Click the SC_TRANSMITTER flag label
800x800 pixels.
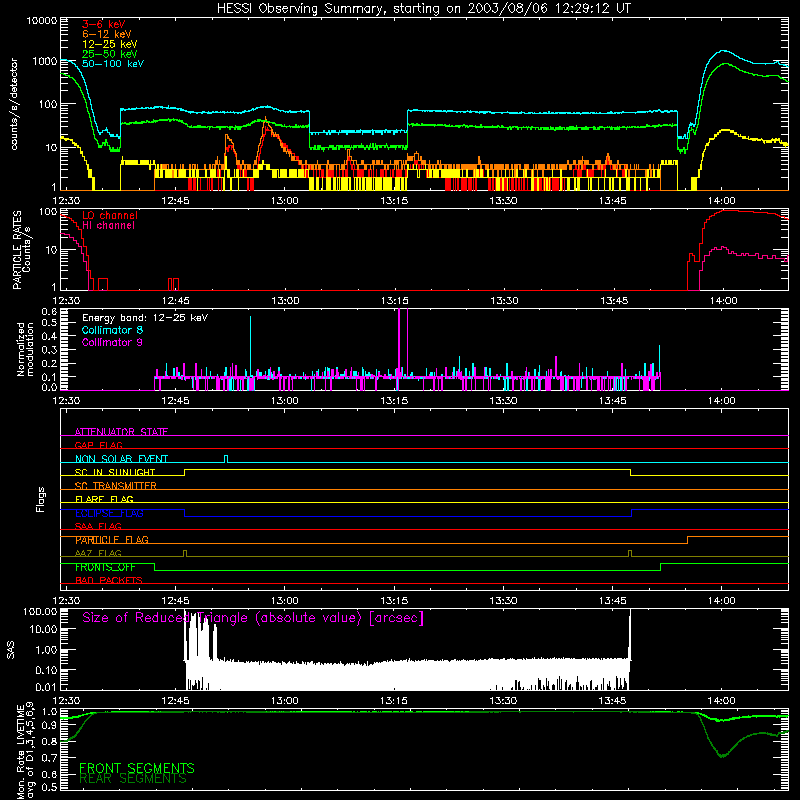point(115,485)
